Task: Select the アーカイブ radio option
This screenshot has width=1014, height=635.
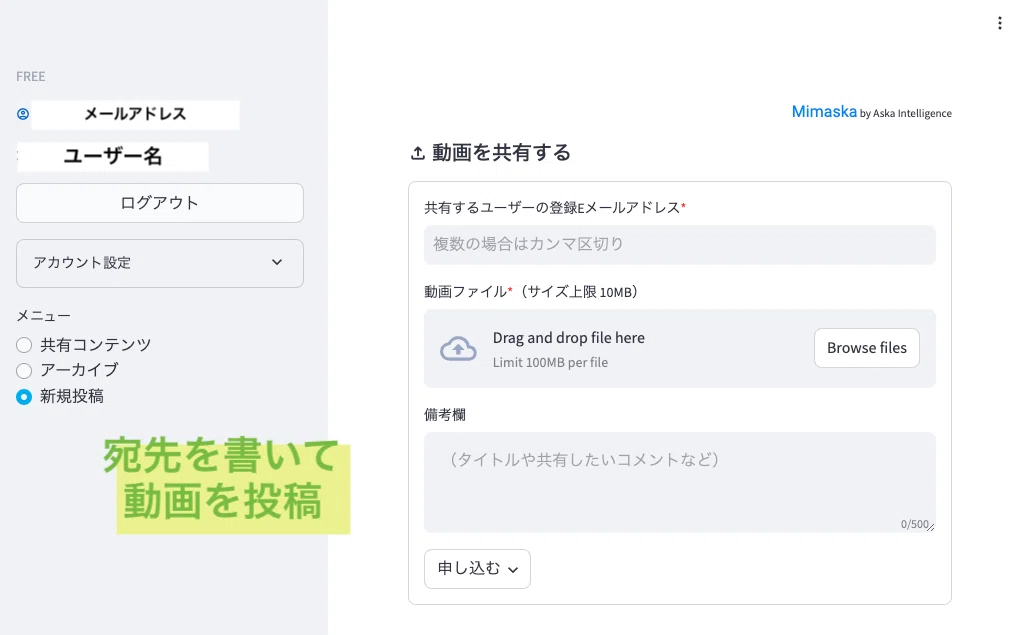Action: point(24,371)
